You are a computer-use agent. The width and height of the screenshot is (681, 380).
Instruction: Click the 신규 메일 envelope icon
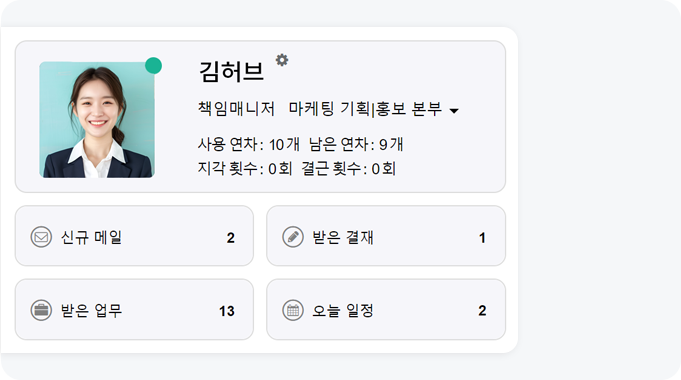tap(41, 237)
